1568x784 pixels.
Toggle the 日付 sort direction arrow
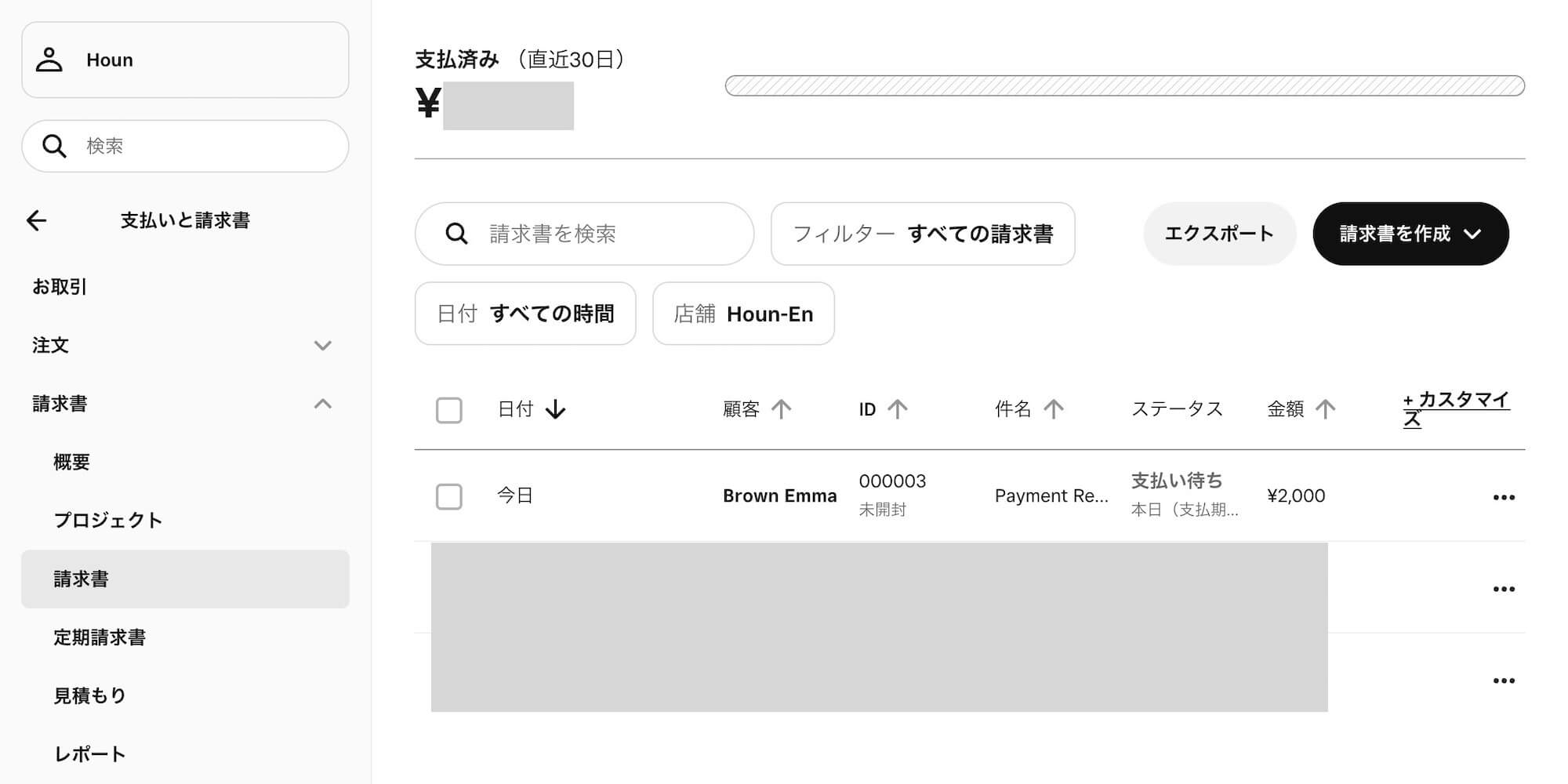[x=555, y=409]
